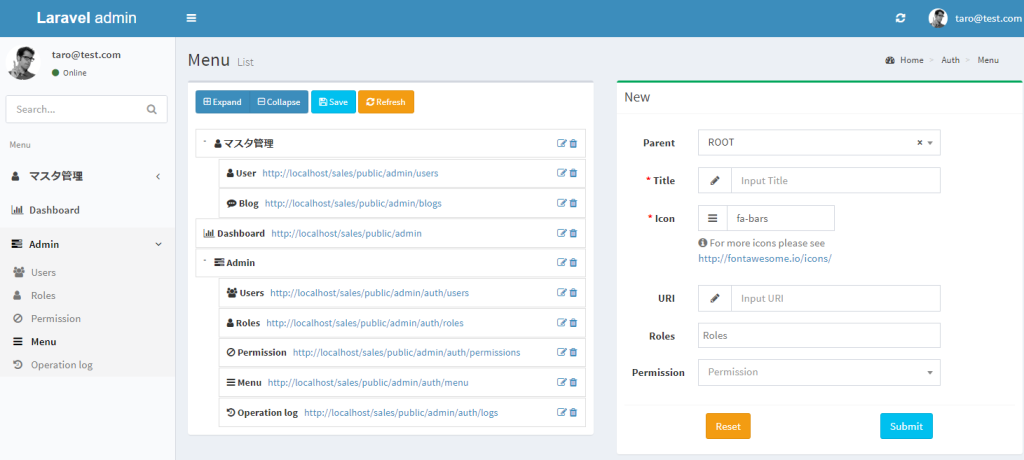Open Roles in the sidebar menu

[x=42, y=295]
